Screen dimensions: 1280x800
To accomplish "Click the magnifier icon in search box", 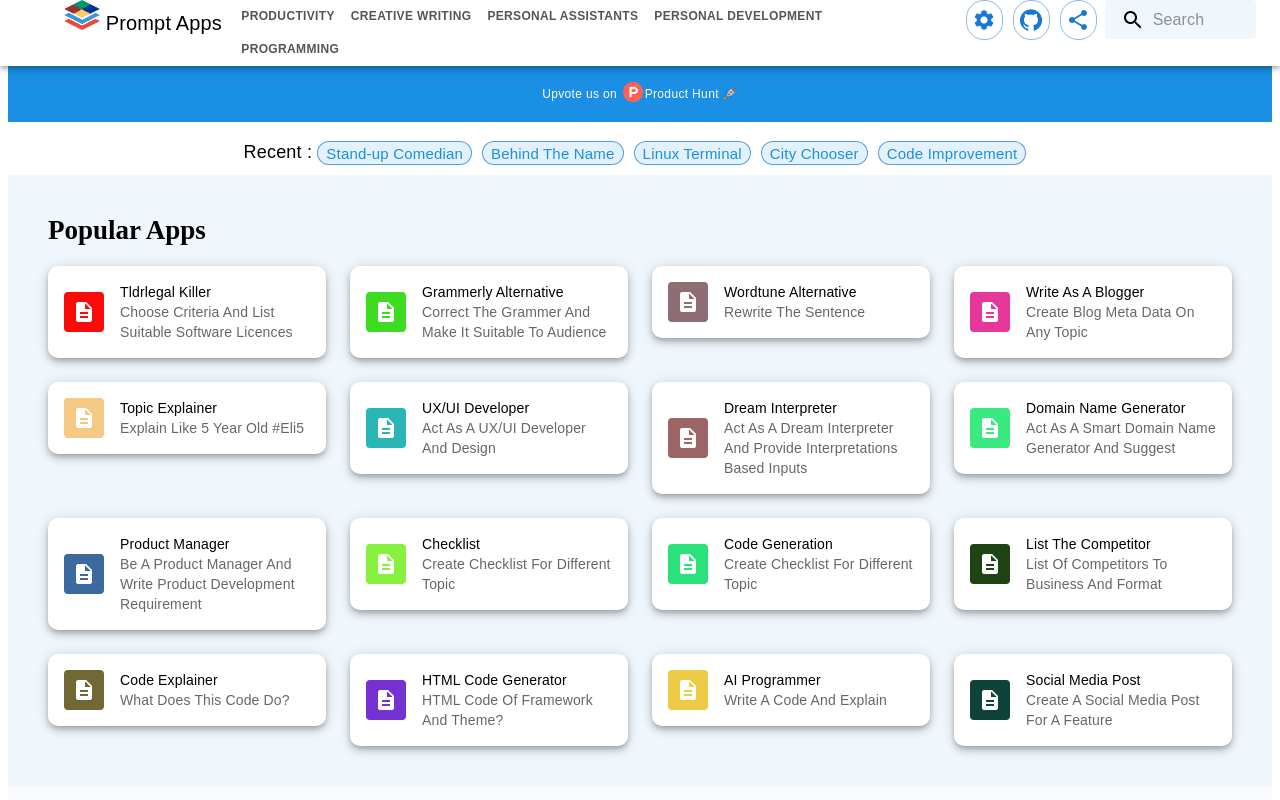I will pyautogui.click(x=1132, y=20).
